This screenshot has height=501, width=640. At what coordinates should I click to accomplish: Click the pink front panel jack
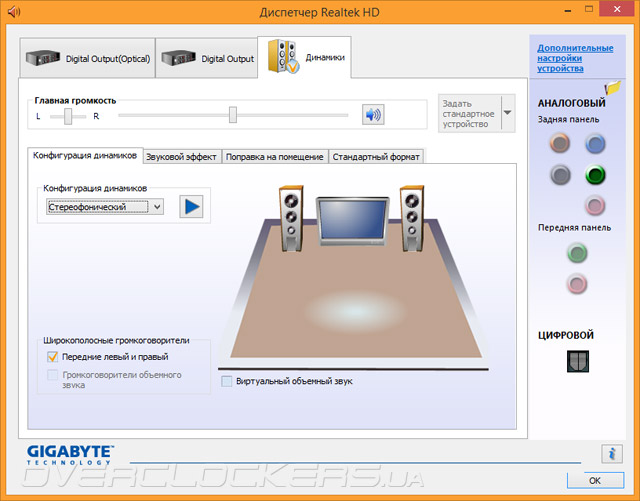[x=577, y=284]
